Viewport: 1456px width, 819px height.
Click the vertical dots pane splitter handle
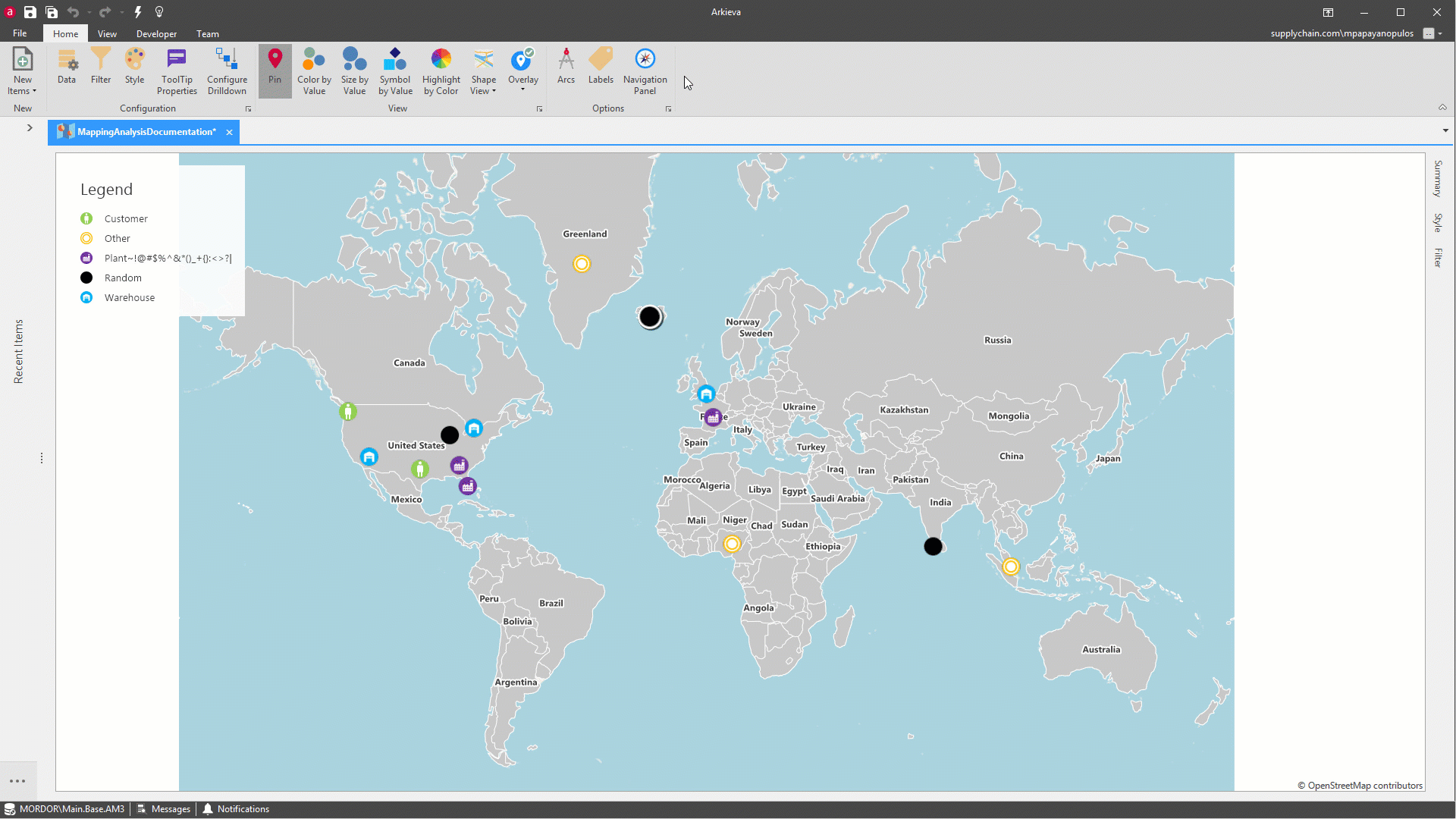[x=42, y=458]
